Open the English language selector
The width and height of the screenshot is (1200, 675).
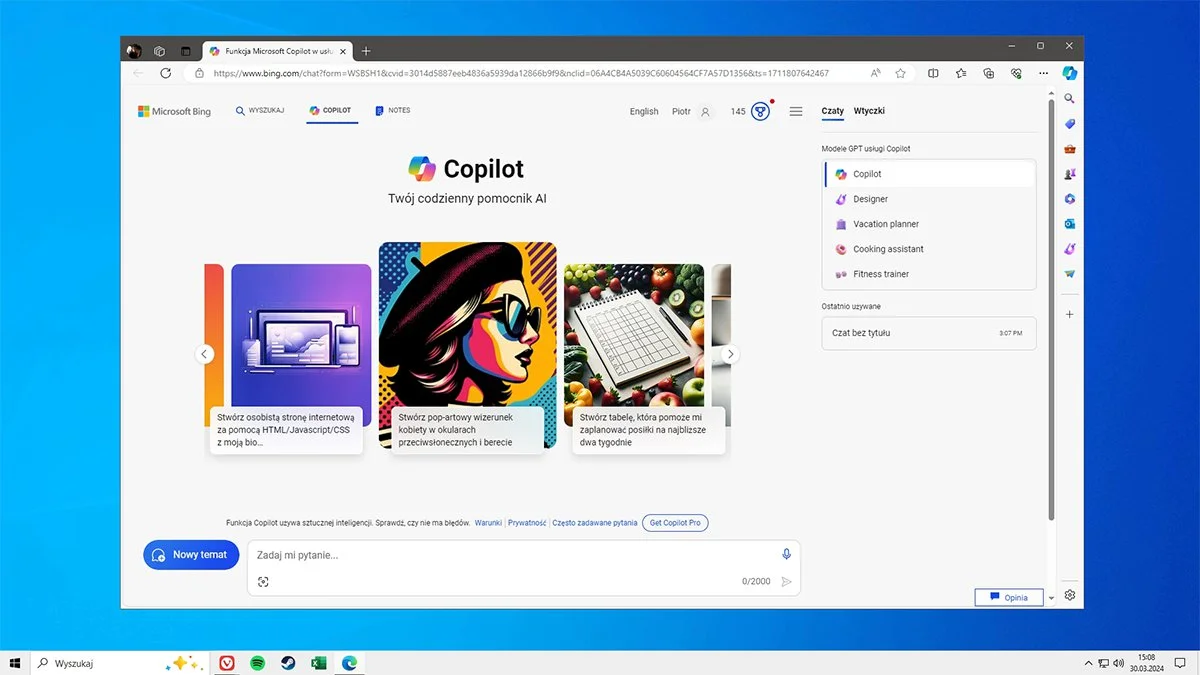pos(643,112)
